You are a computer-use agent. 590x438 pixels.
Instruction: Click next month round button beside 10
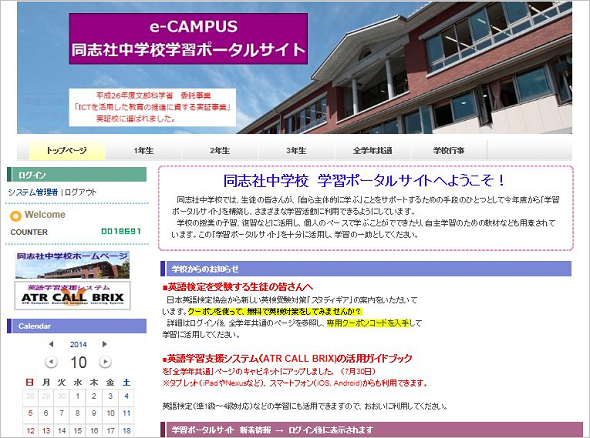105,362
